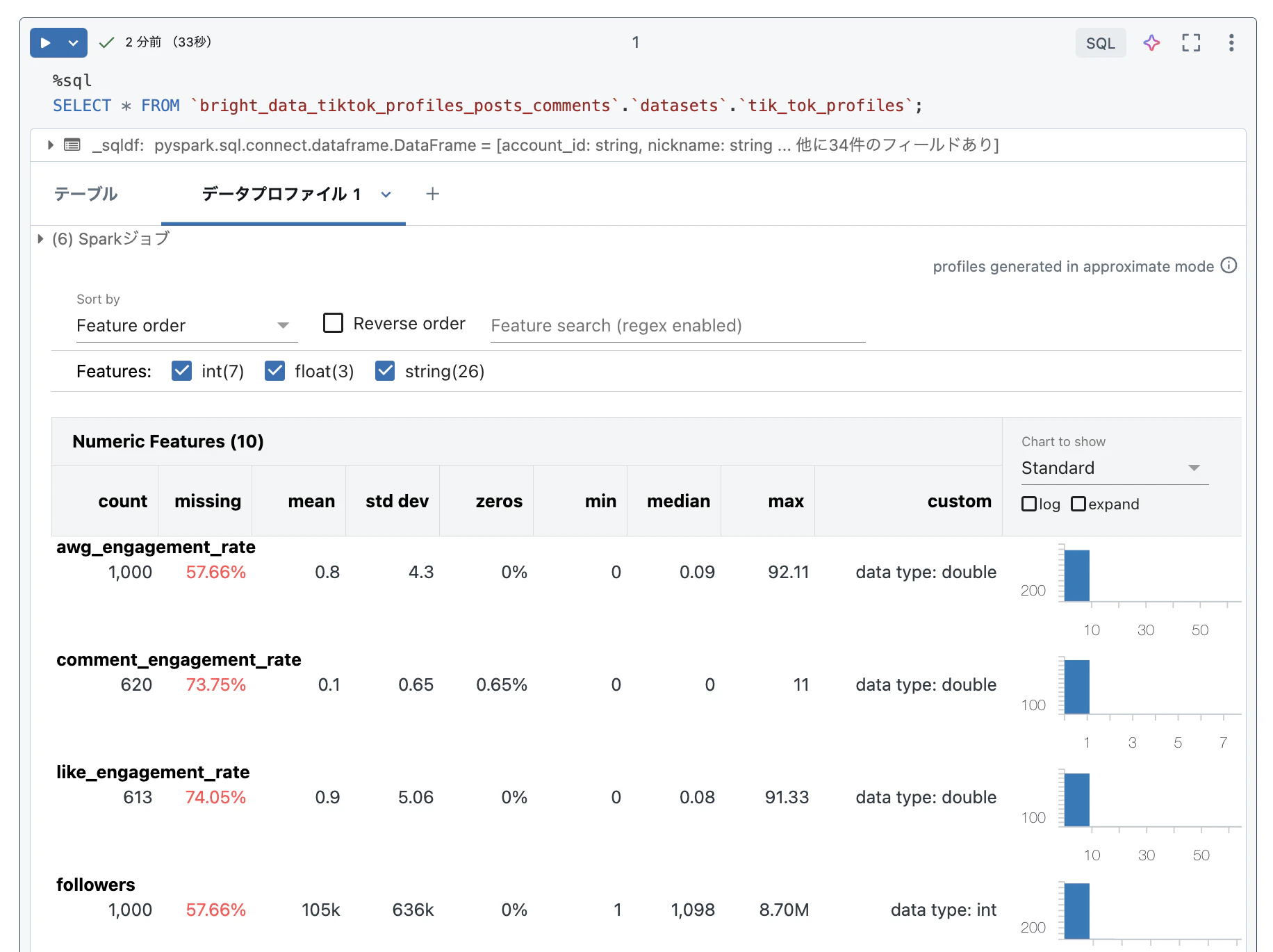
Task: Click the 73.75% missing value
Action: [x=216, y=685]
